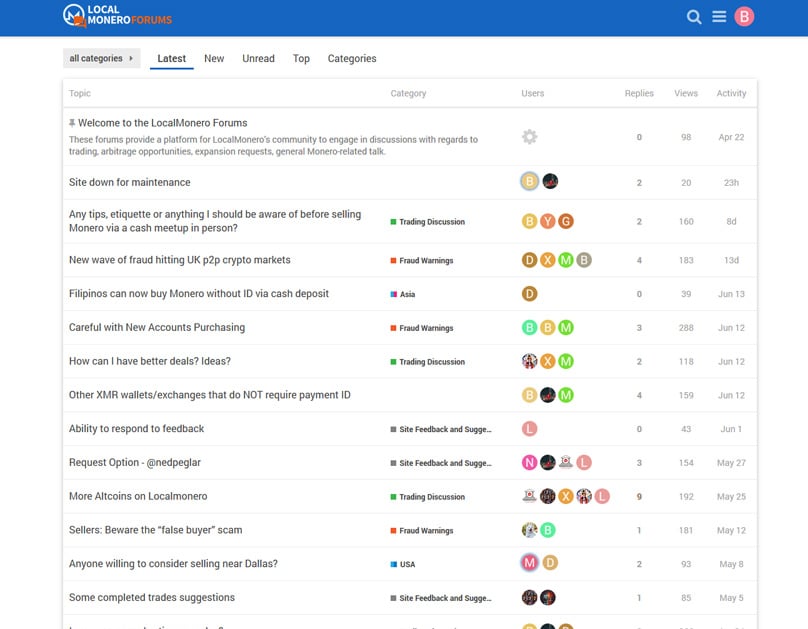Click Fraud Warnings category on false buyer scam row
This screenshot has width=808, height=629.
(422, 531)
